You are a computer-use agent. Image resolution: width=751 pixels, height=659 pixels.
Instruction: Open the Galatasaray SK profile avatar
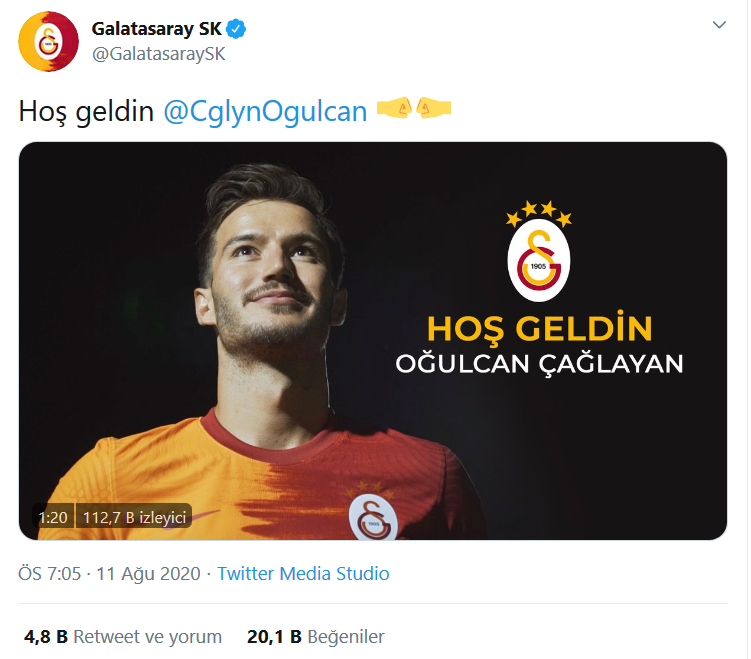(x=48, y=42)
